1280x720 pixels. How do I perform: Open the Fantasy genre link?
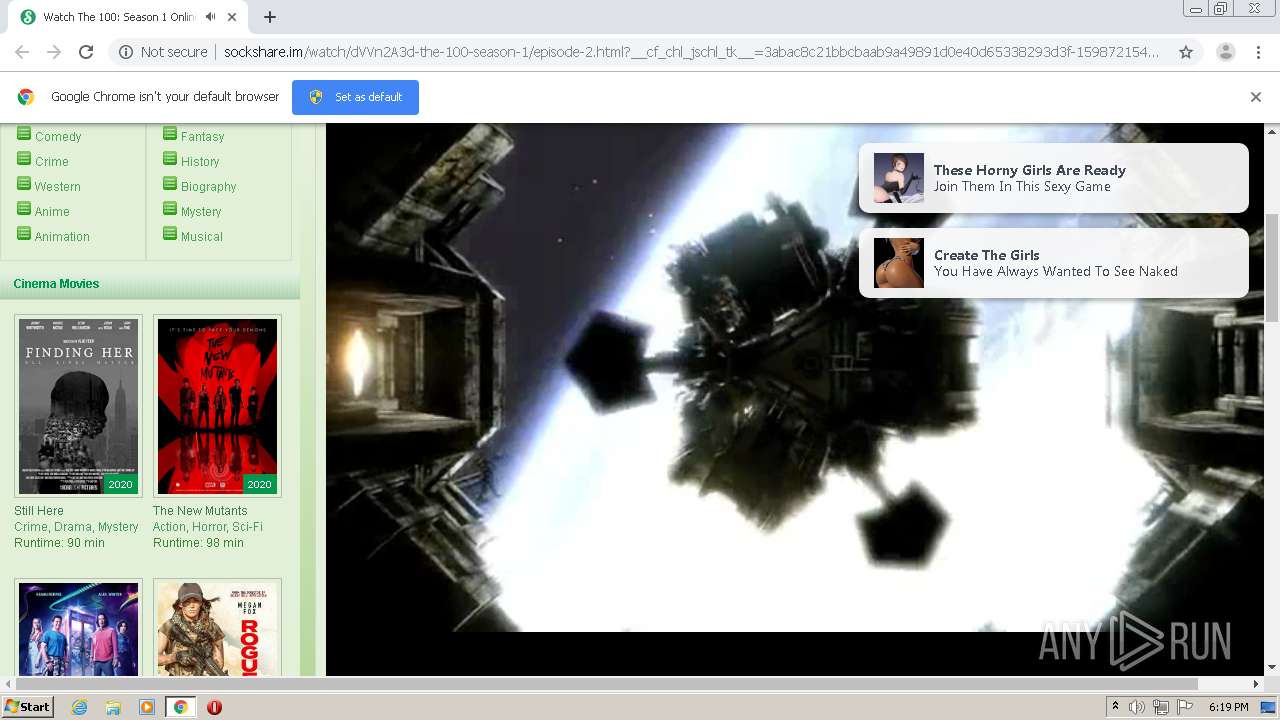[202, 137]
